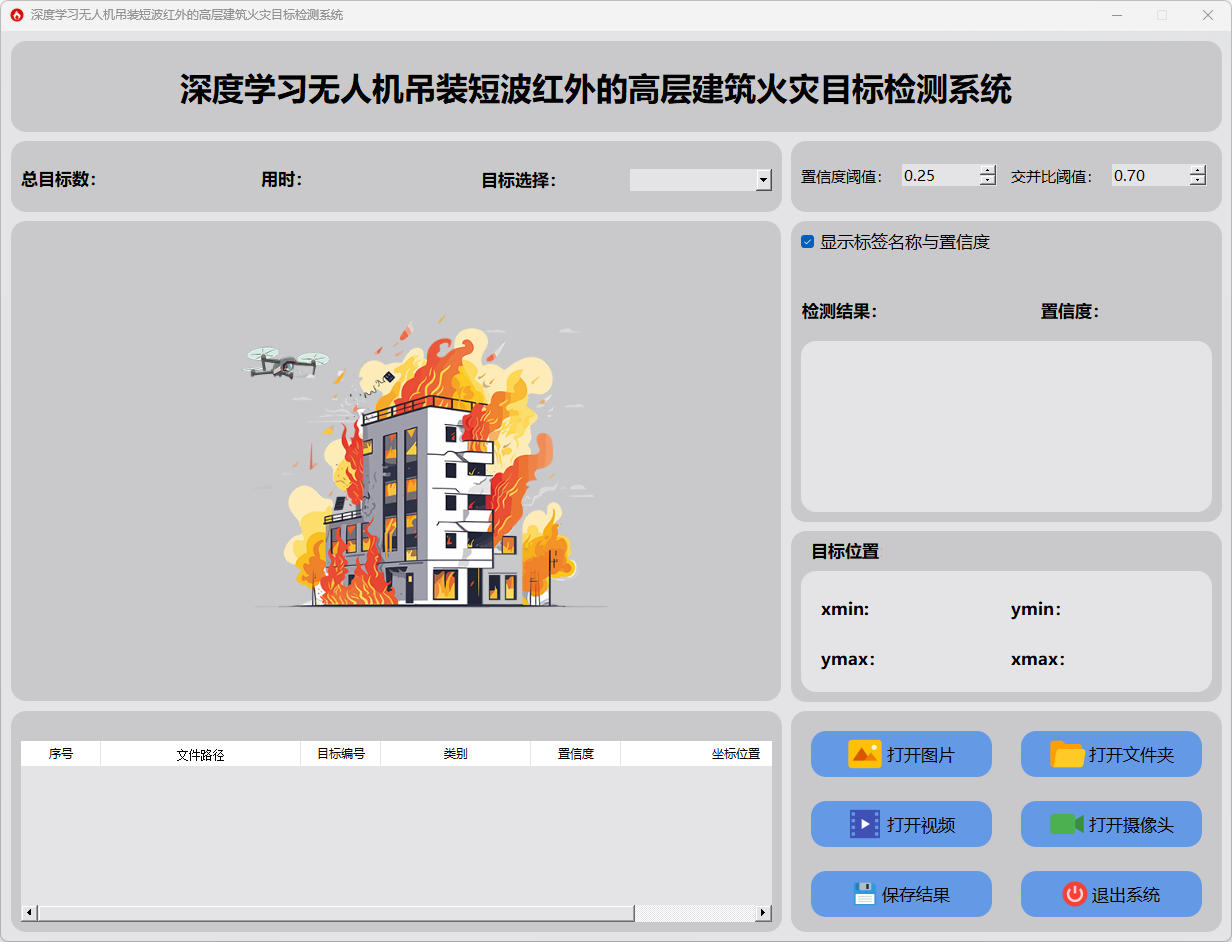This screenshot has height=942, width=1232.
Task: Decrease the 交并比阈值 value with down arrow
Action: (1198, 181)
